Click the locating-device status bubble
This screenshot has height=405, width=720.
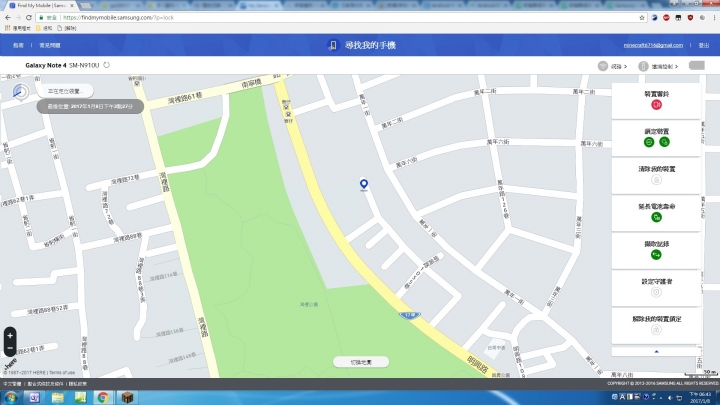point(64,91)
